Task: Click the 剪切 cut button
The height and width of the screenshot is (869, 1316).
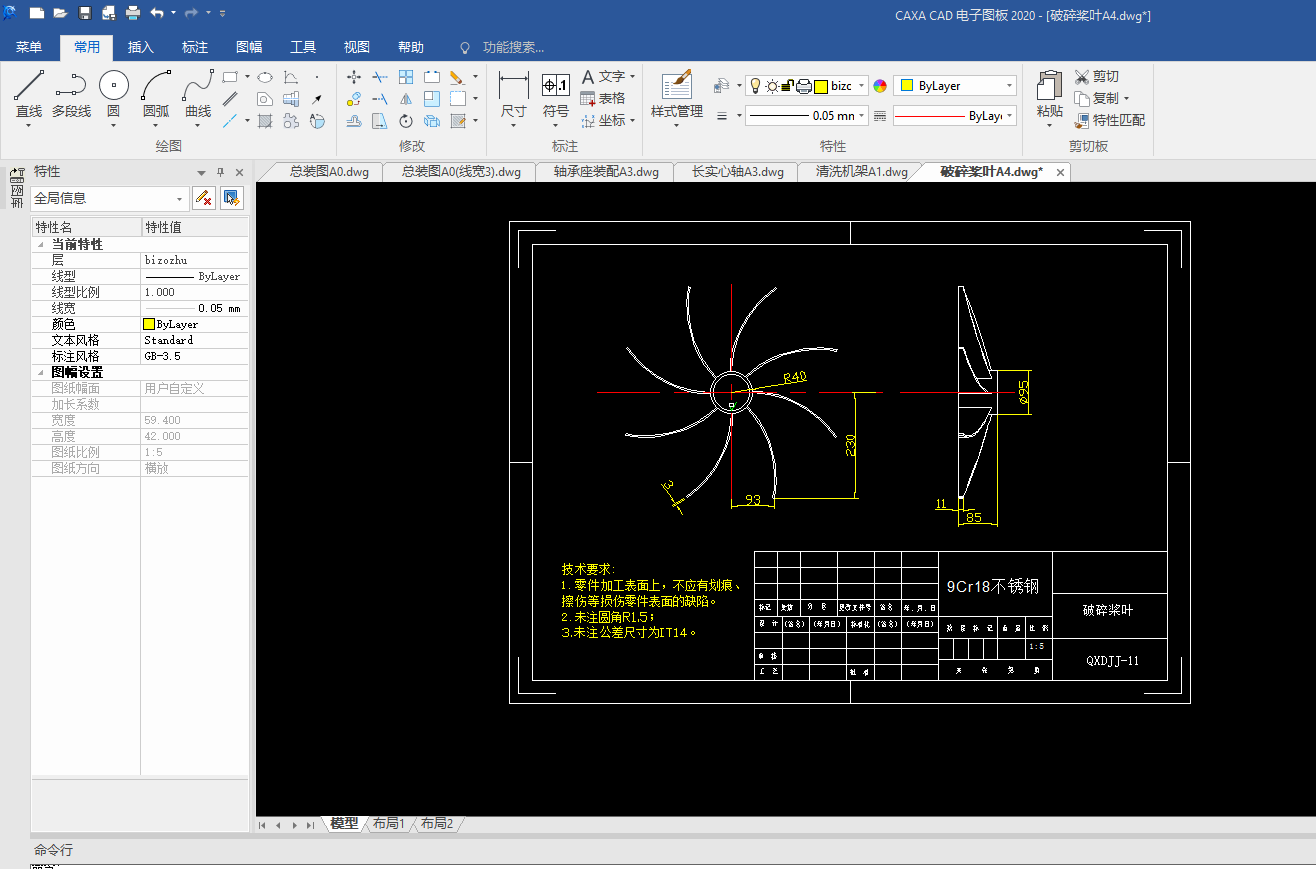Action: pyautogui.click(x=1097, y=77)
